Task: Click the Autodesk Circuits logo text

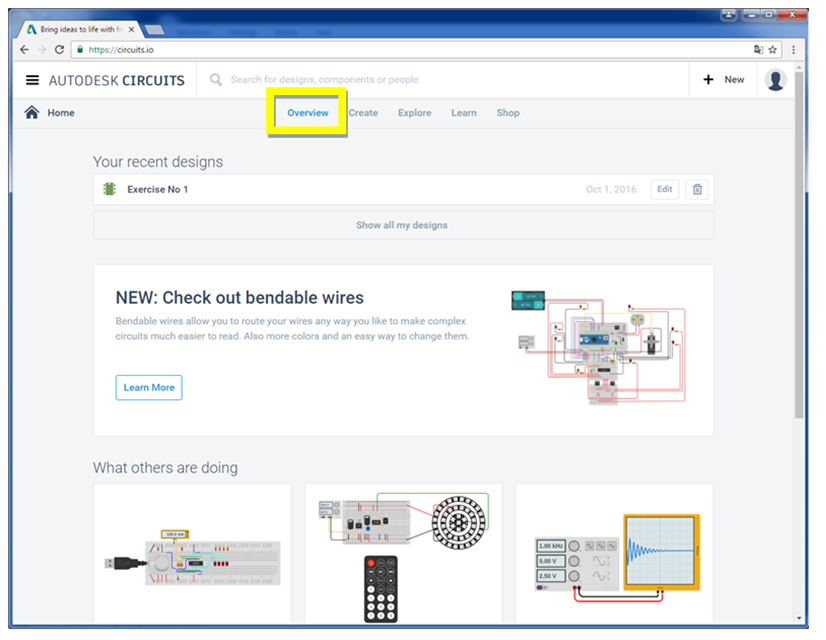Action: (116, 81)
